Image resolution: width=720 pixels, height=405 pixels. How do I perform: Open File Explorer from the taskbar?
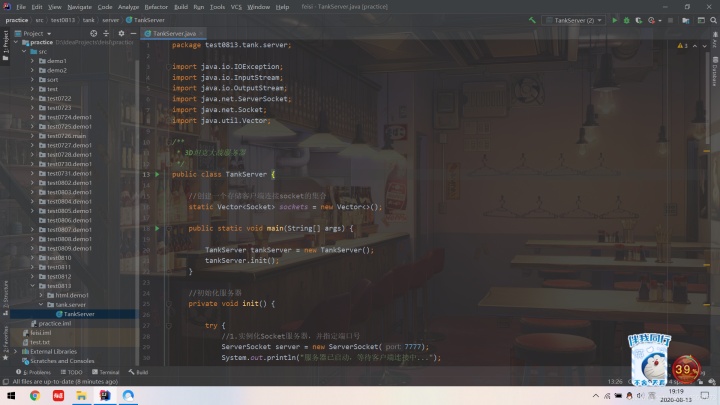point(81,395)
